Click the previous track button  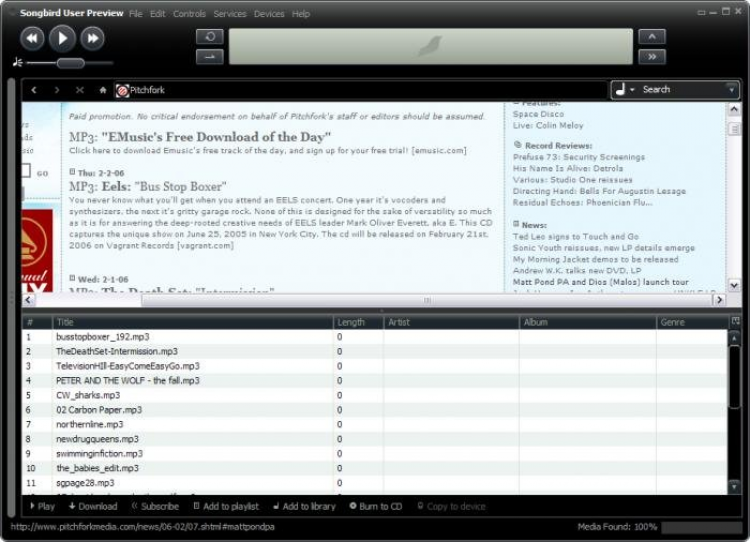click(x=32, y=38)
